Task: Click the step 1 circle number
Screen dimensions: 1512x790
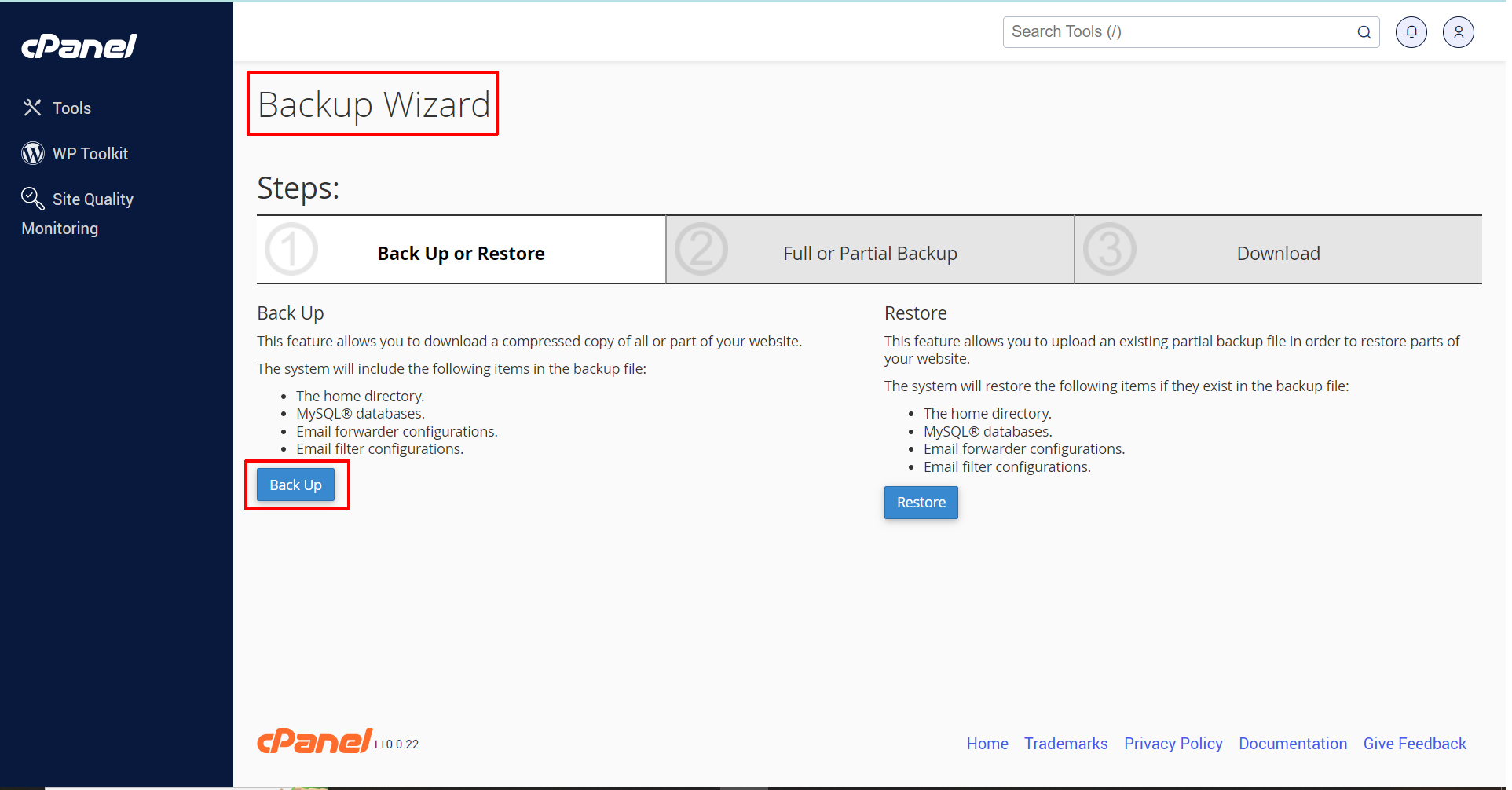Action: tap(291, 250)
